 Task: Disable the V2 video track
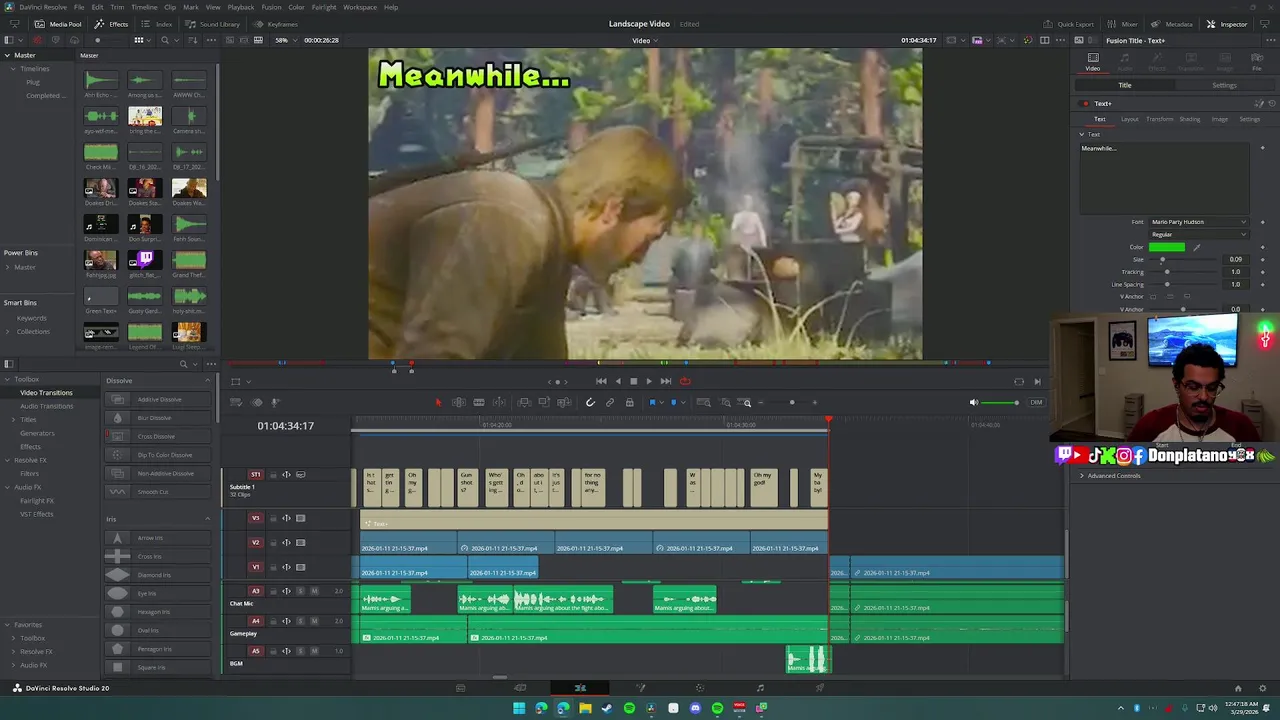click(x=300, y=542)
